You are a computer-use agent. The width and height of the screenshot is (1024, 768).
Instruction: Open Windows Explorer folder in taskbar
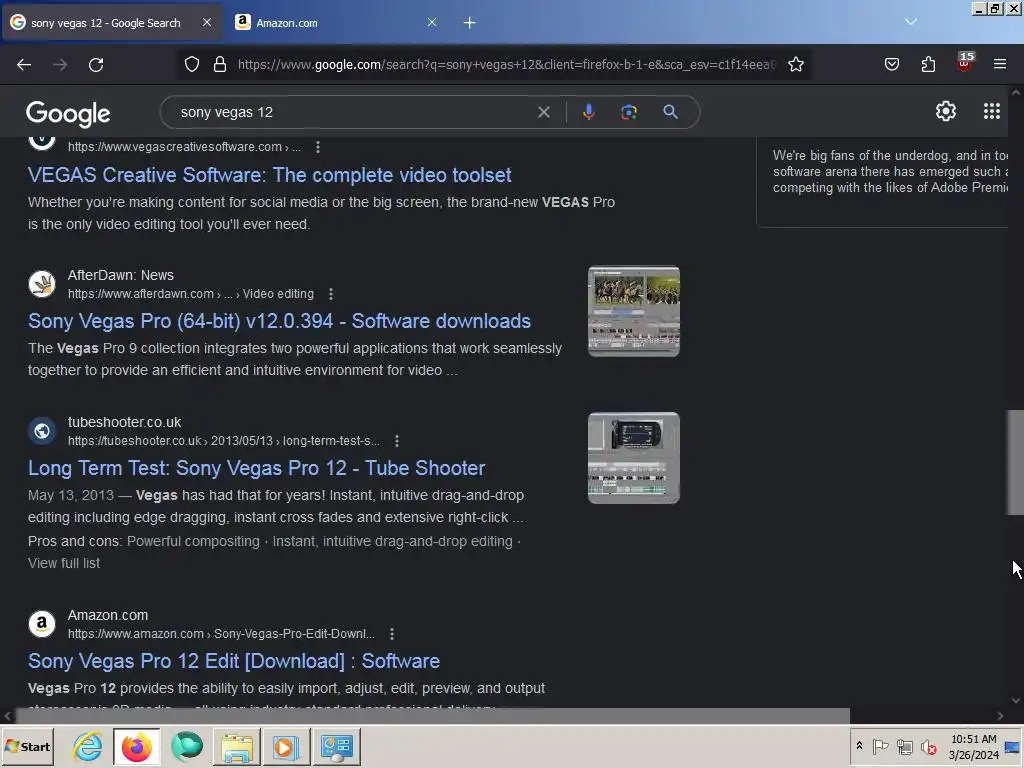click(236, 747)
